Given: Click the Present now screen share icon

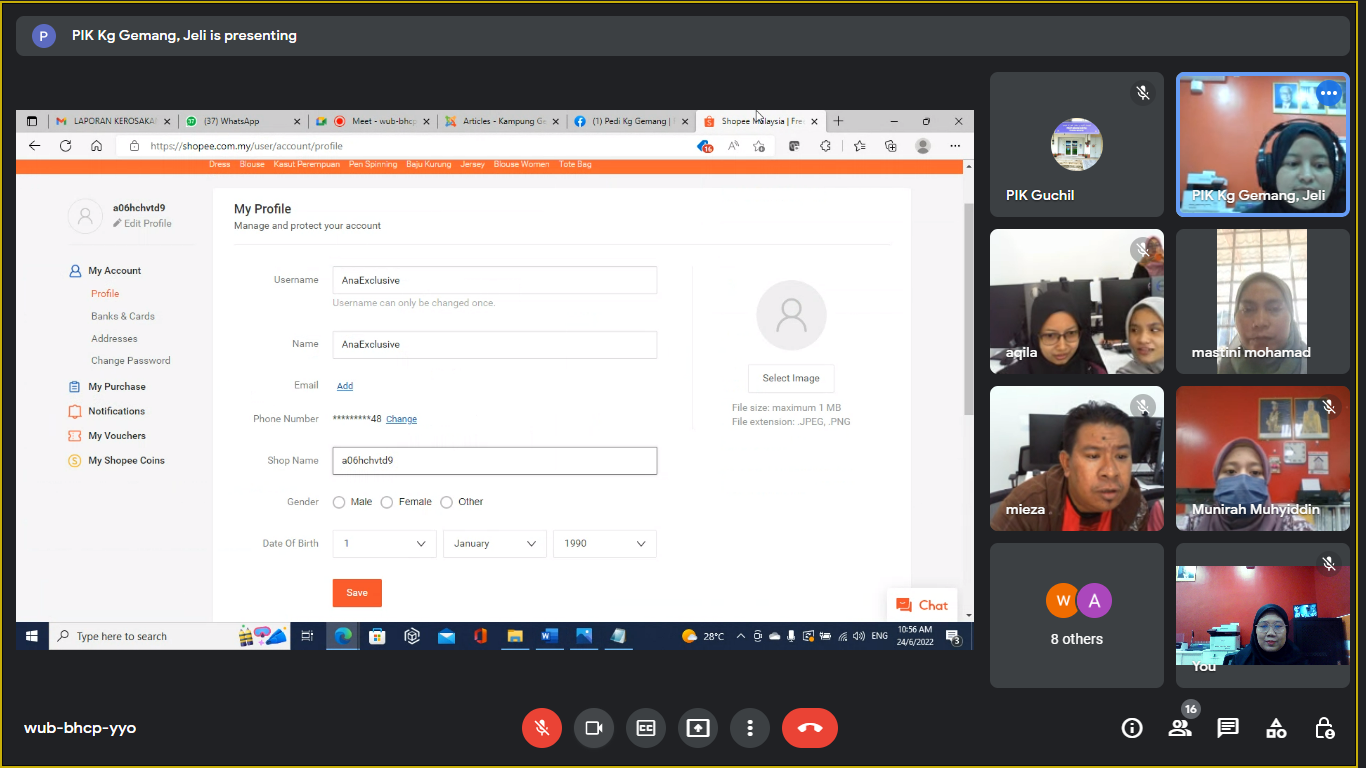Looking at the screenshot, I should [x=698, y=728].
